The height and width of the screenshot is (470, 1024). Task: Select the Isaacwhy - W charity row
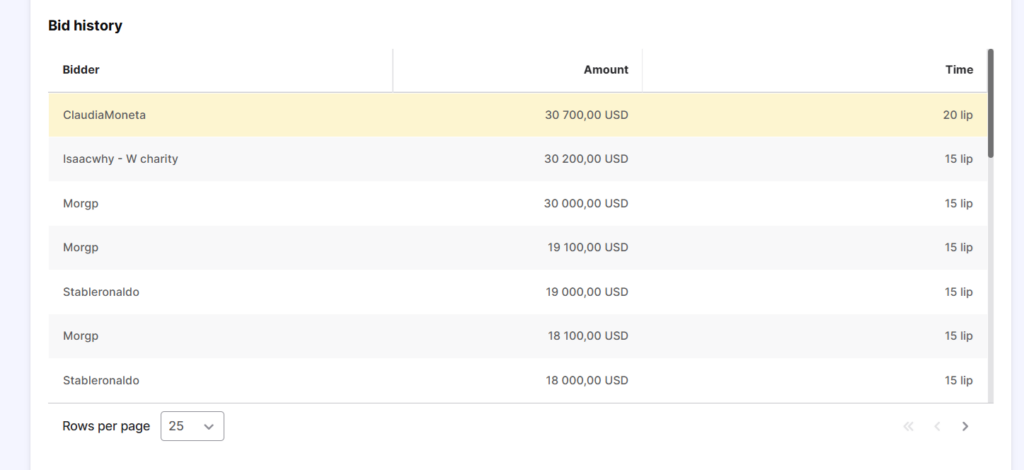[x=518, y=159]
